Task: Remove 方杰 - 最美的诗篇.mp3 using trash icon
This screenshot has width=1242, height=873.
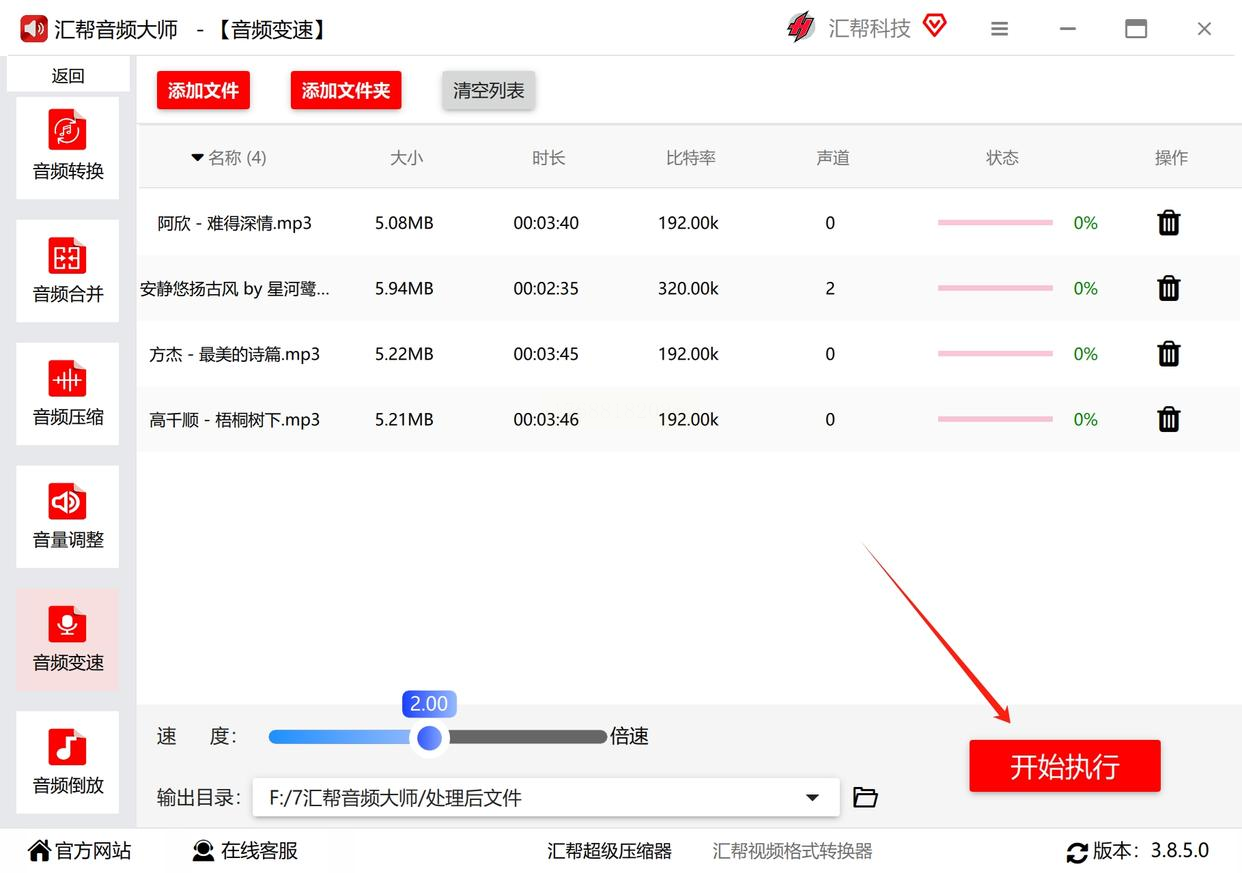Action: tap(1168, 354)
